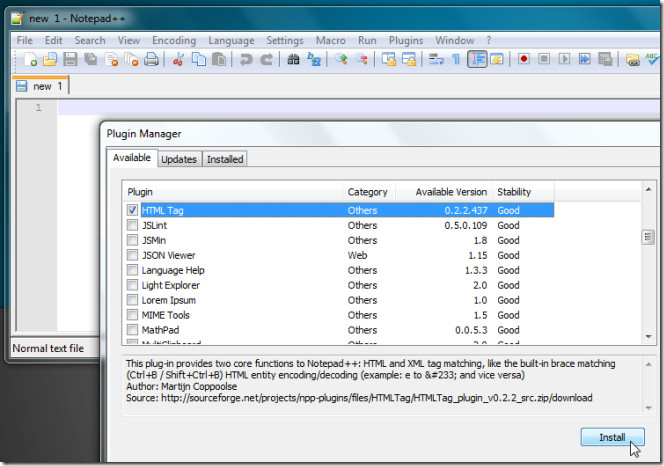This screenshot has height=466, width=664.
Task: Click the Open file folder icon
Action: 50,59
